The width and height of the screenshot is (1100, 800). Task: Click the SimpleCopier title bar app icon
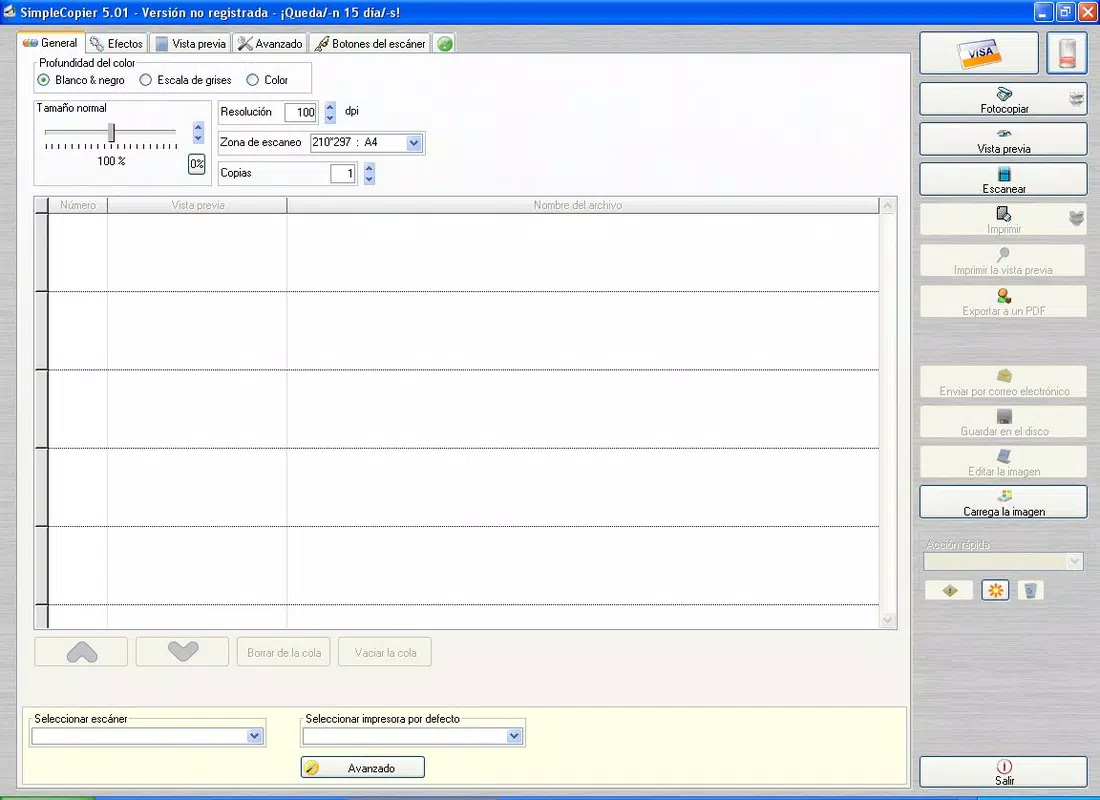coord(9,12)
